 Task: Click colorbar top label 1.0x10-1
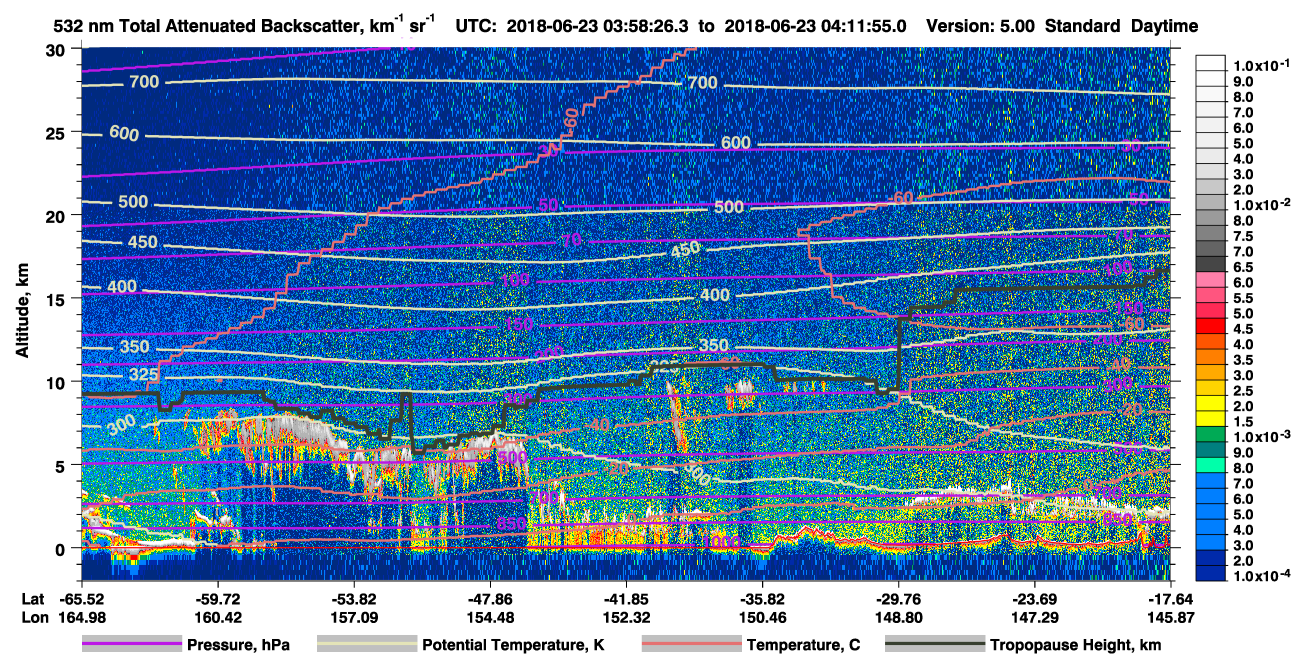(x=1264, y=65)
